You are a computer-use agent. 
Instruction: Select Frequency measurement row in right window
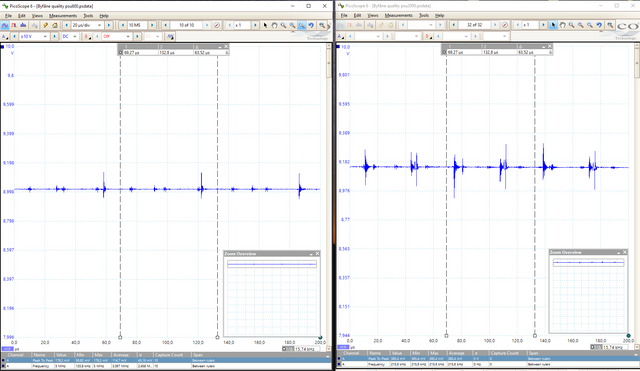point(488,364)
